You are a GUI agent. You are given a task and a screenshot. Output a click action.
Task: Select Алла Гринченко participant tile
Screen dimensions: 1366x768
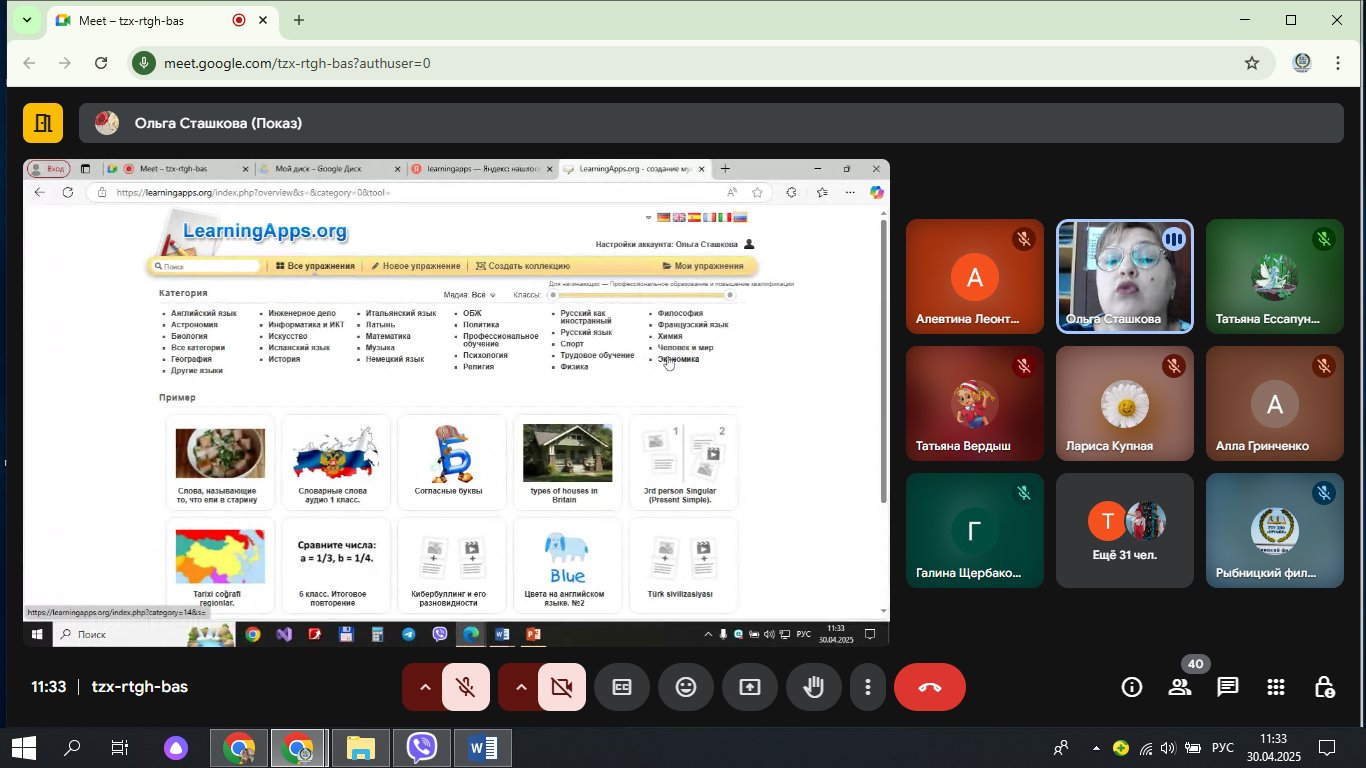point(1275,403)
